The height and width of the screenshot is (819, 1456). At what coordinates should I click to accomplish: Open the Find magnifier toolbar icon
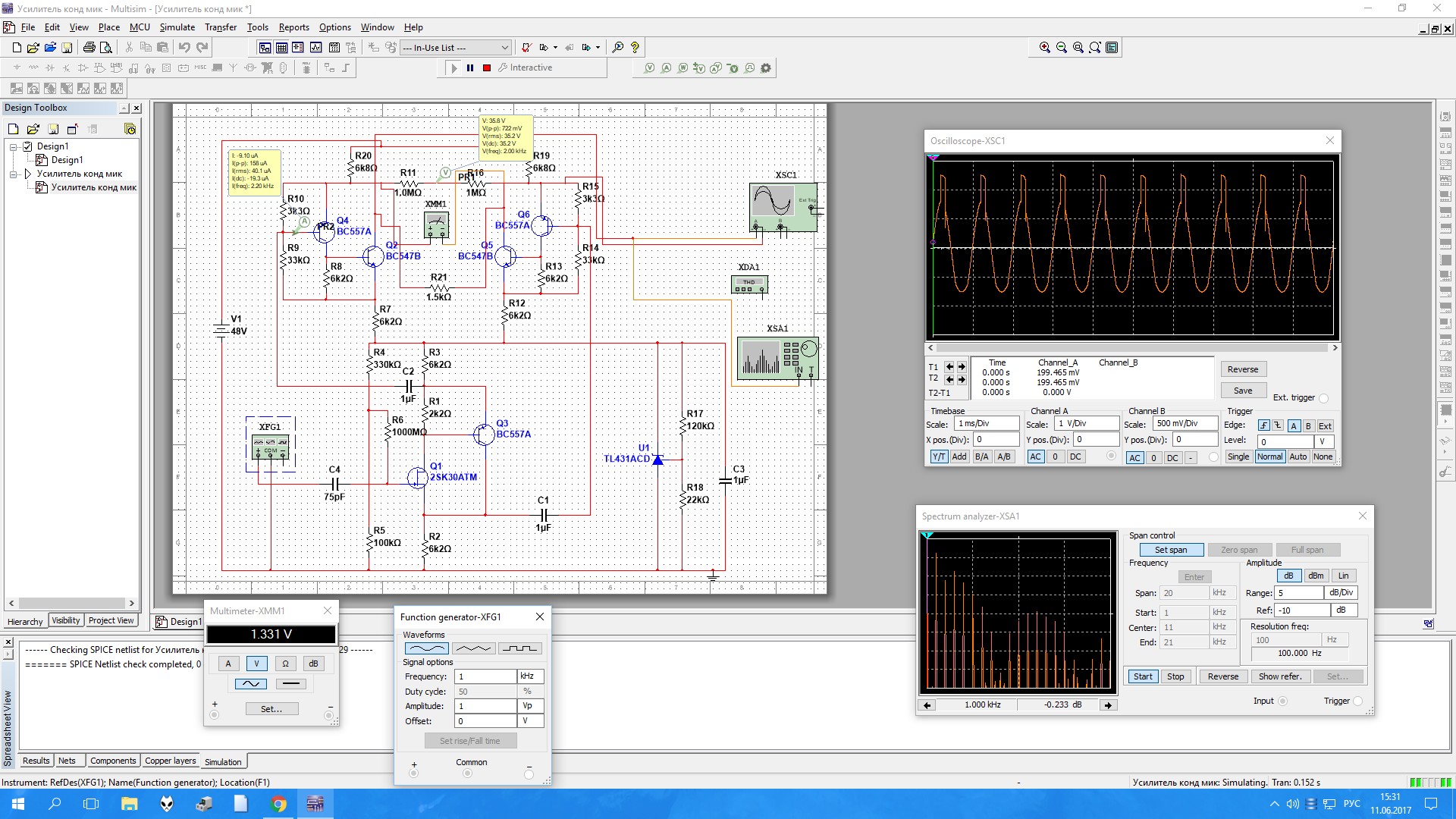[617, 47]
